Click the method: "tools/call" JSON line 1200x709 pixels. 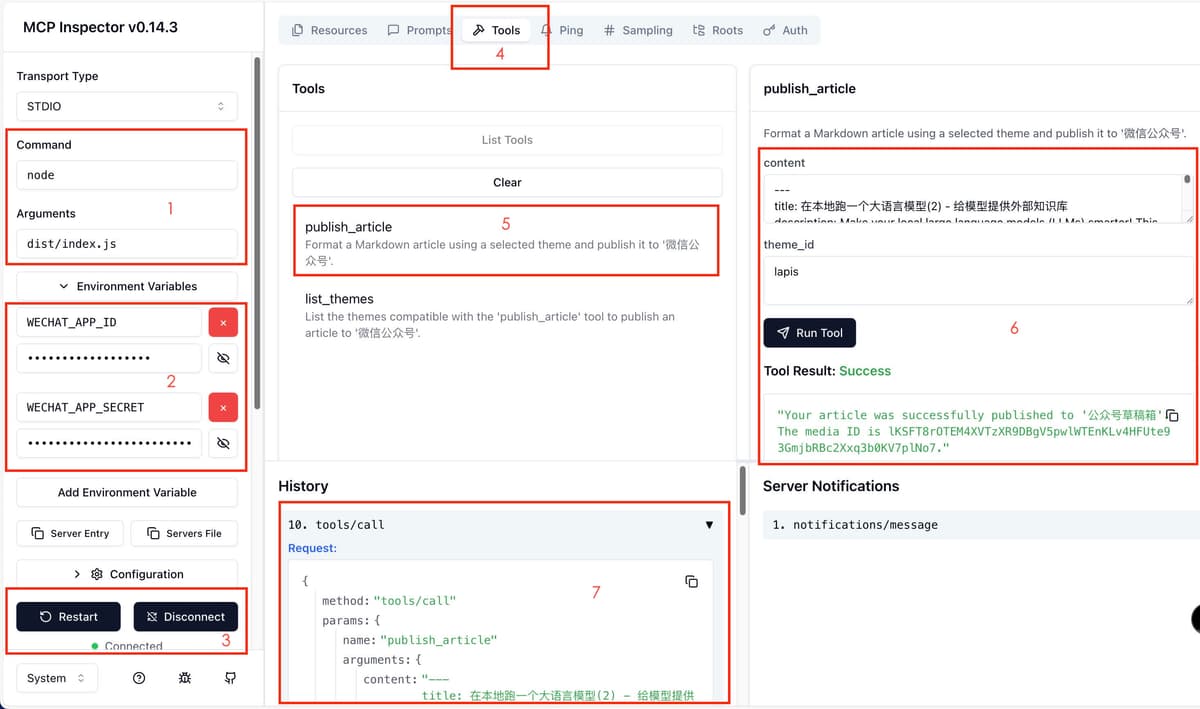tap(389, 601)
